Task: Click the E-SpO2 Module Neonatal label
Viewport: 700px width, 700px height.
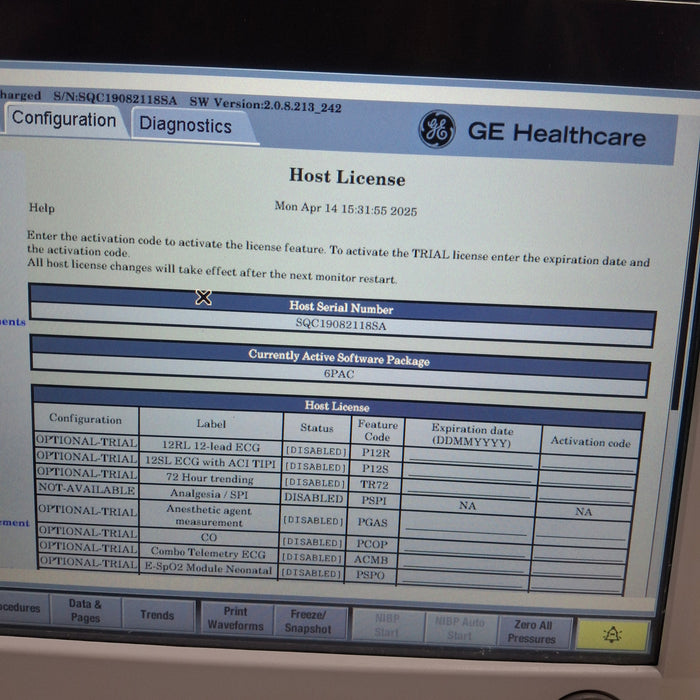Action: point(208,568)
